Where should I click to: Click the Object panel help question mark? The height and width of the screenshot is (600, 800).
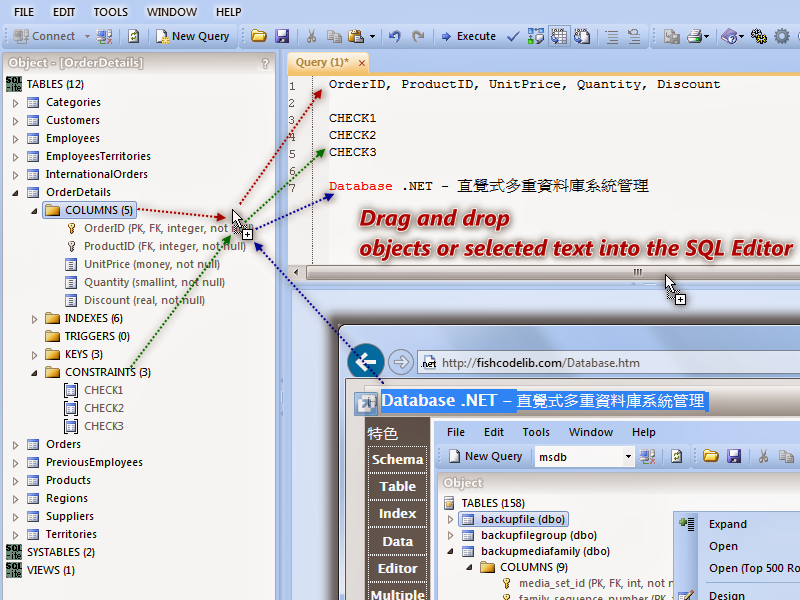tap(265, 63)
